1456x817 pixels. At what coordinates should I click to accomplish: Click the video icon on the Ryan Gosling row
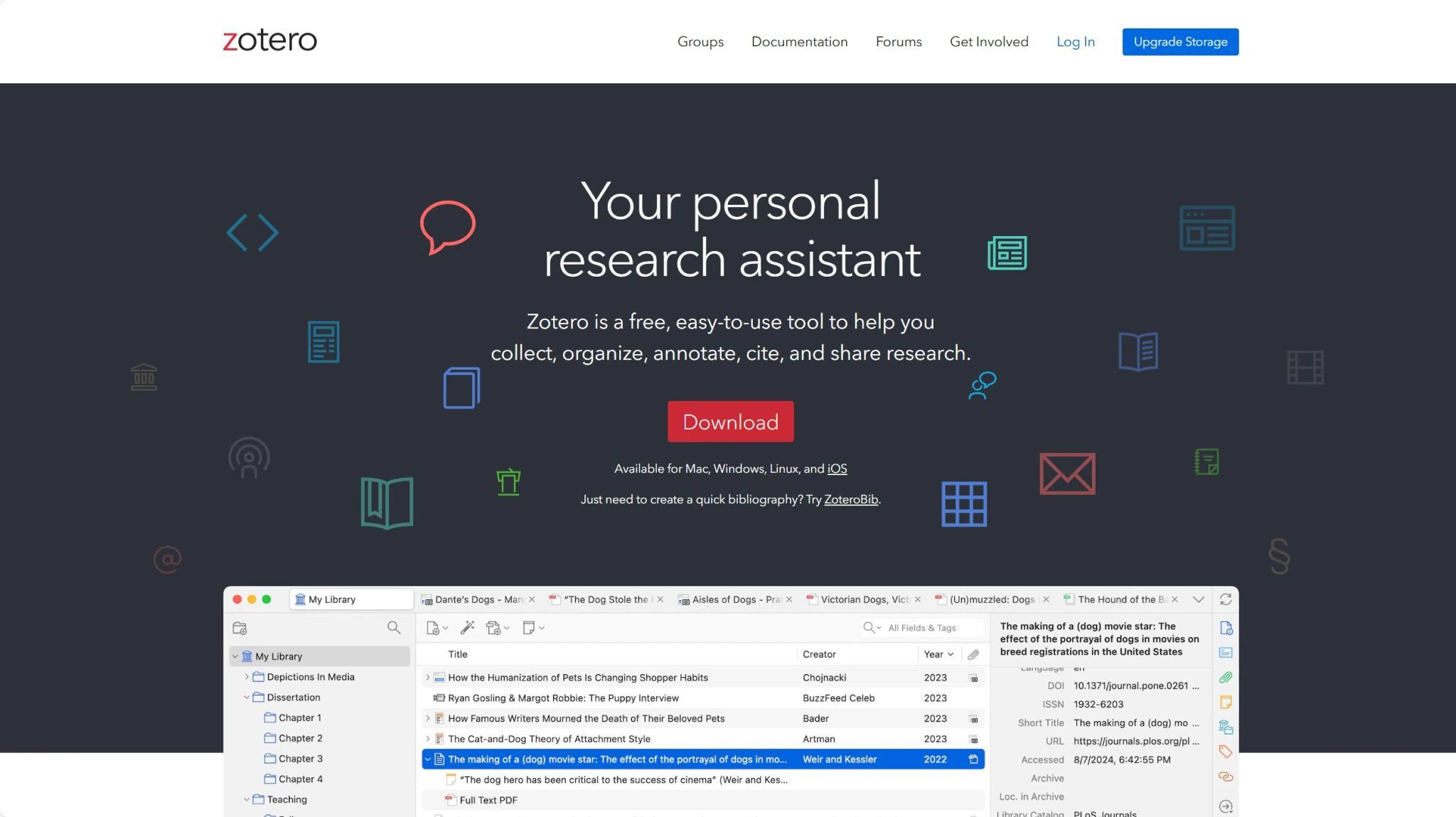[x=439, y=698]
